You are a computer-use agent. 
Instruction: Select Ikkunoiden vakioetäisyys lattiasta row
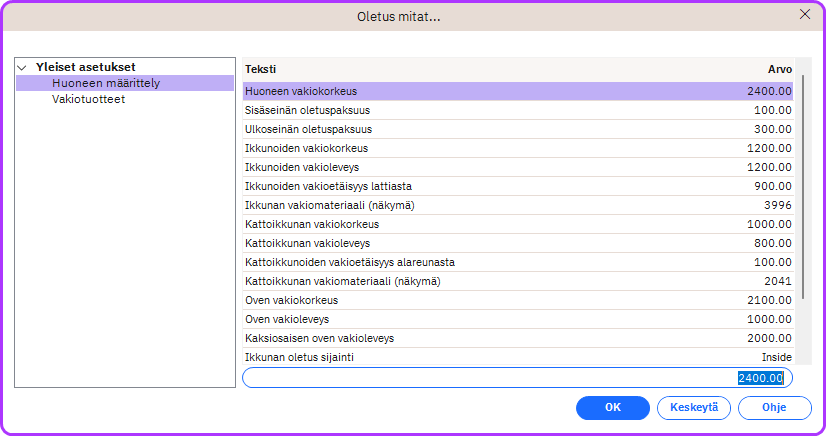[x=518, y=186]
